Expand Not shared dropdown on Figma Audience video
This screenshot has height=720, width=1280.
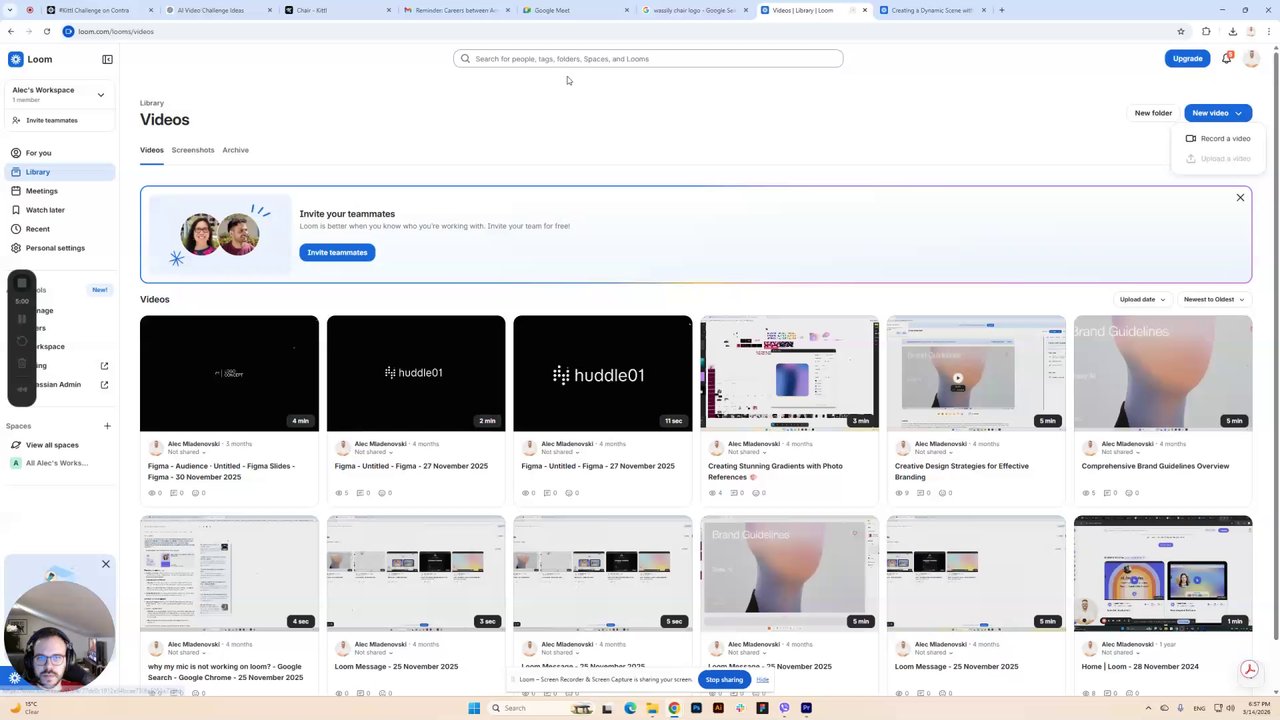[187, 452]
